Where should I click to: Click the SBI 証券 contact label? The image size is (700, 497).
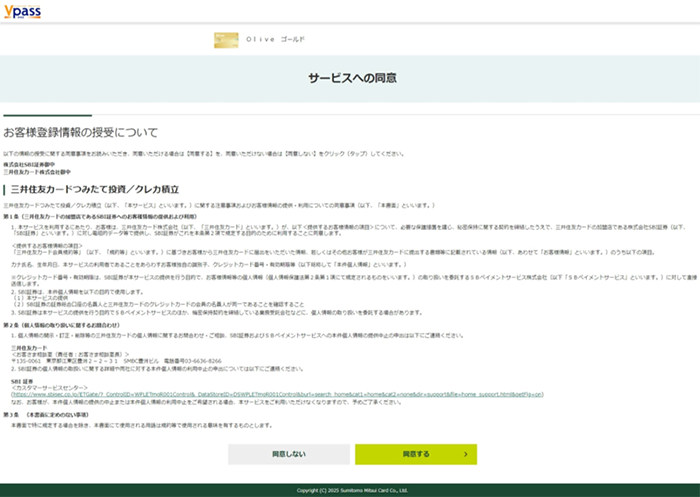click(22, 382)
